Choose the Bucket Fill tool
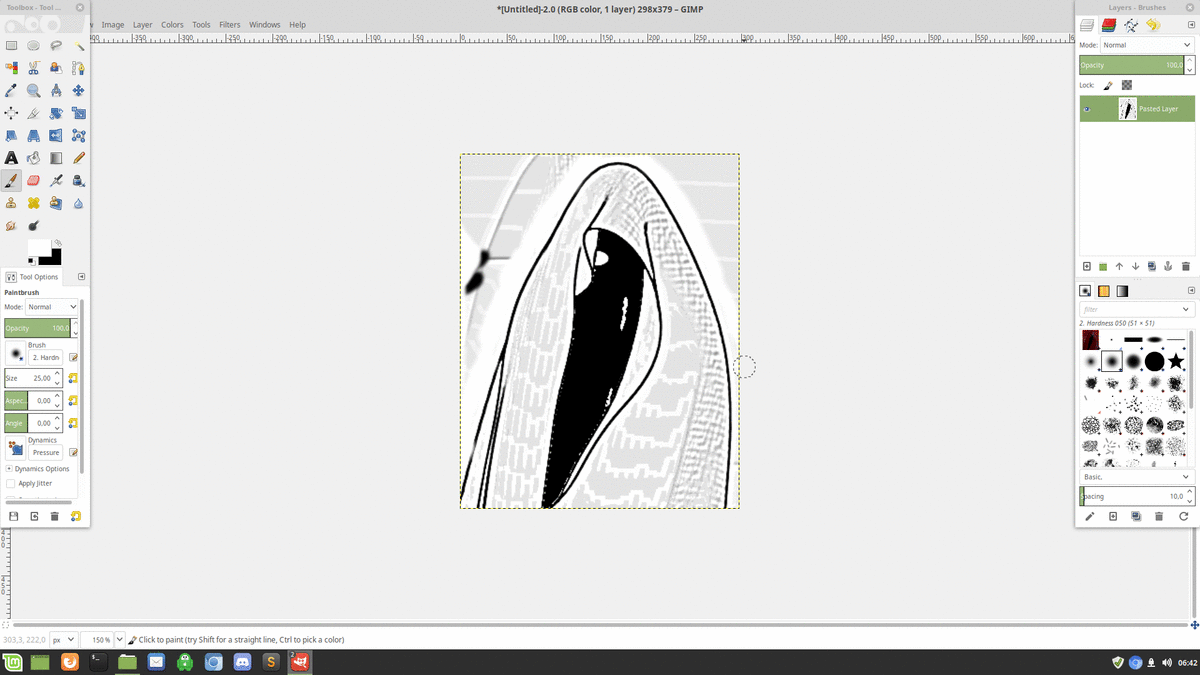This screenshot has height=675, width=1200. (34, 158)
